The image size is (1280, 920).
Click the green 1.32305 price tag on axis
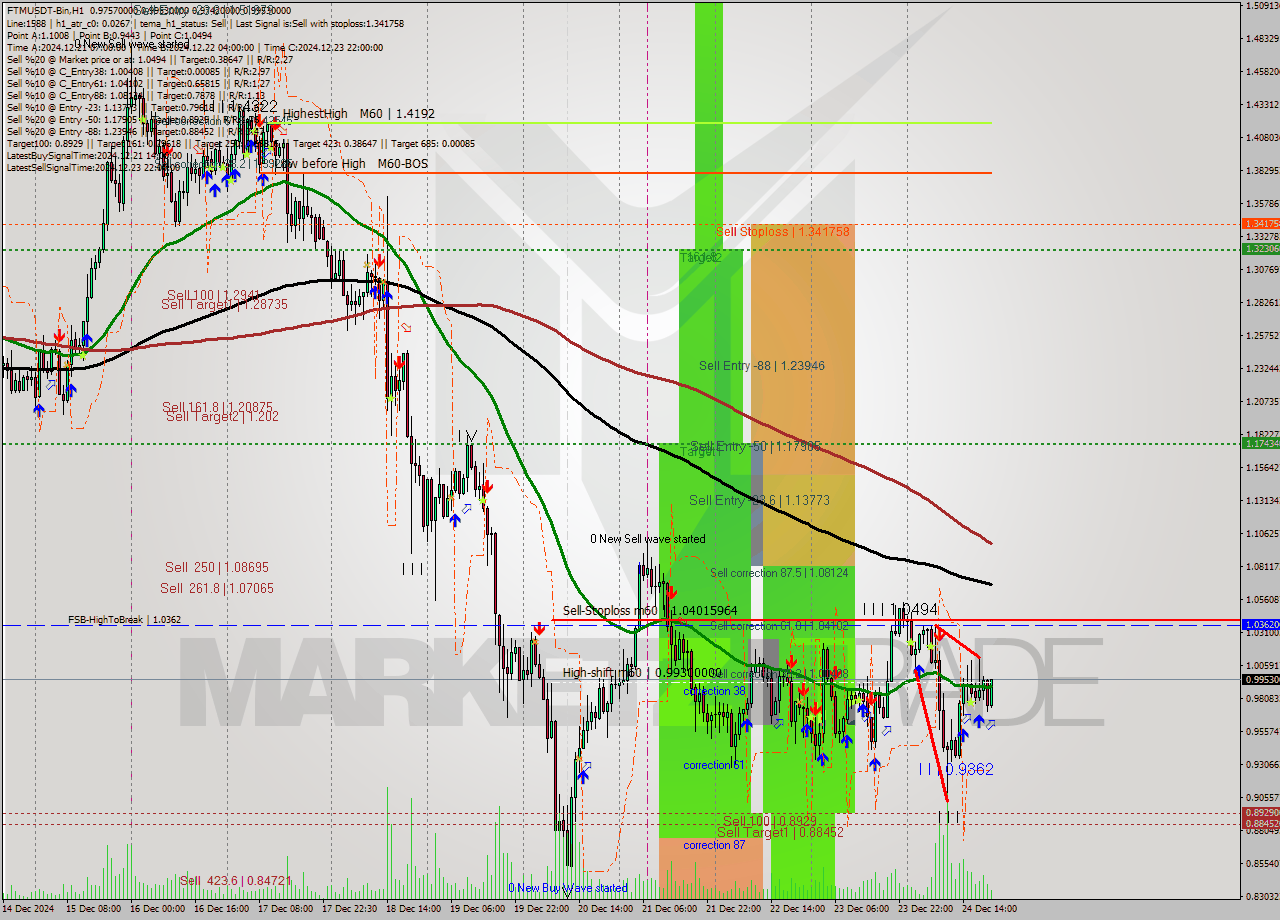[1260, 248]
